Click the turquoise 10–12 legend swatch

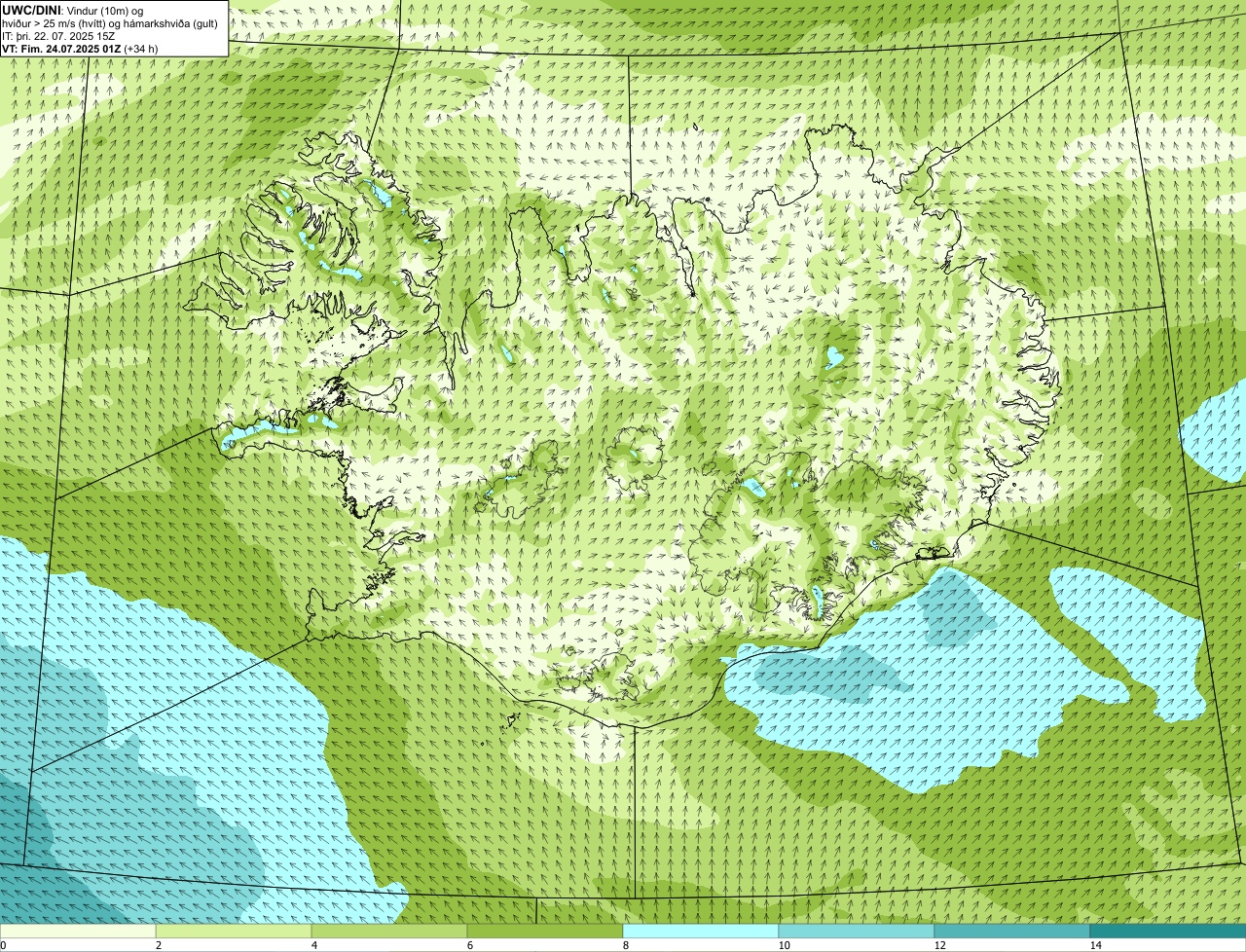point(857,931)
